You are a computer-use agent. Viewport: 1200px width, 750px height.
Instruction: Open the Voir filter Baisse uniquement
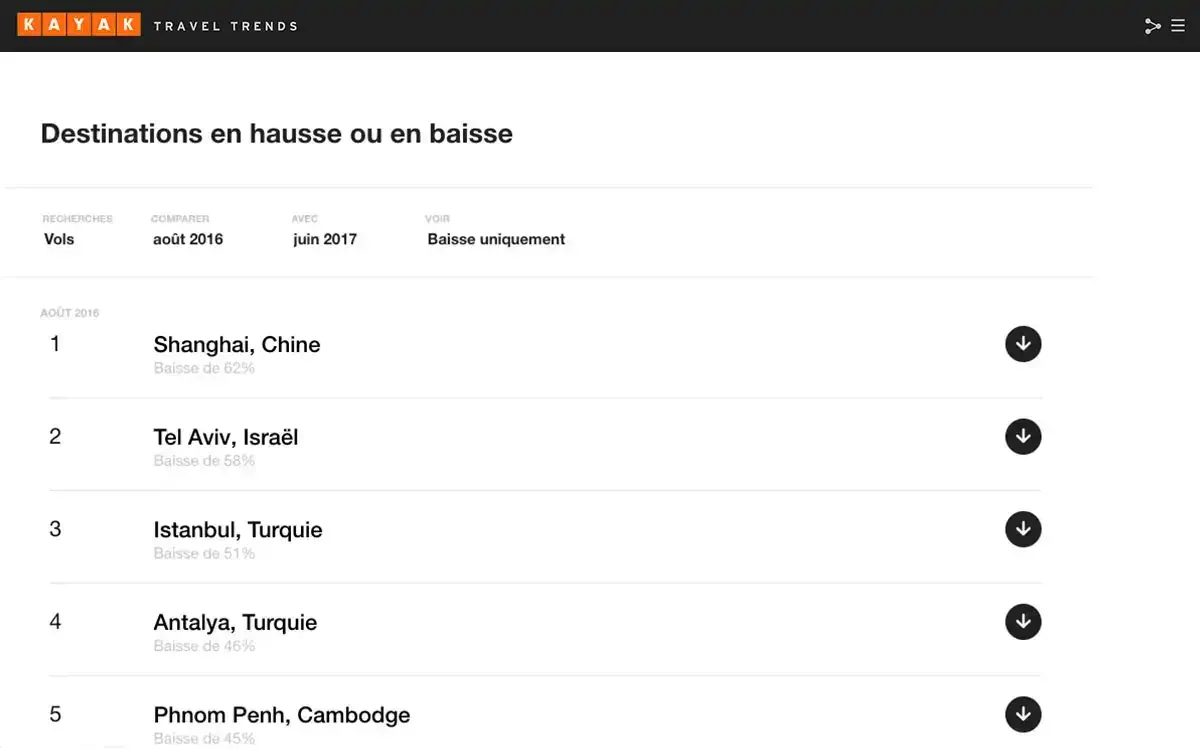496,239
